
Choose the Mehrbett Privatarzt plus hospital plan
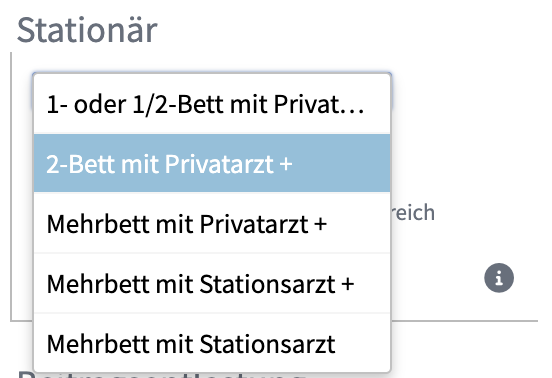212,223
